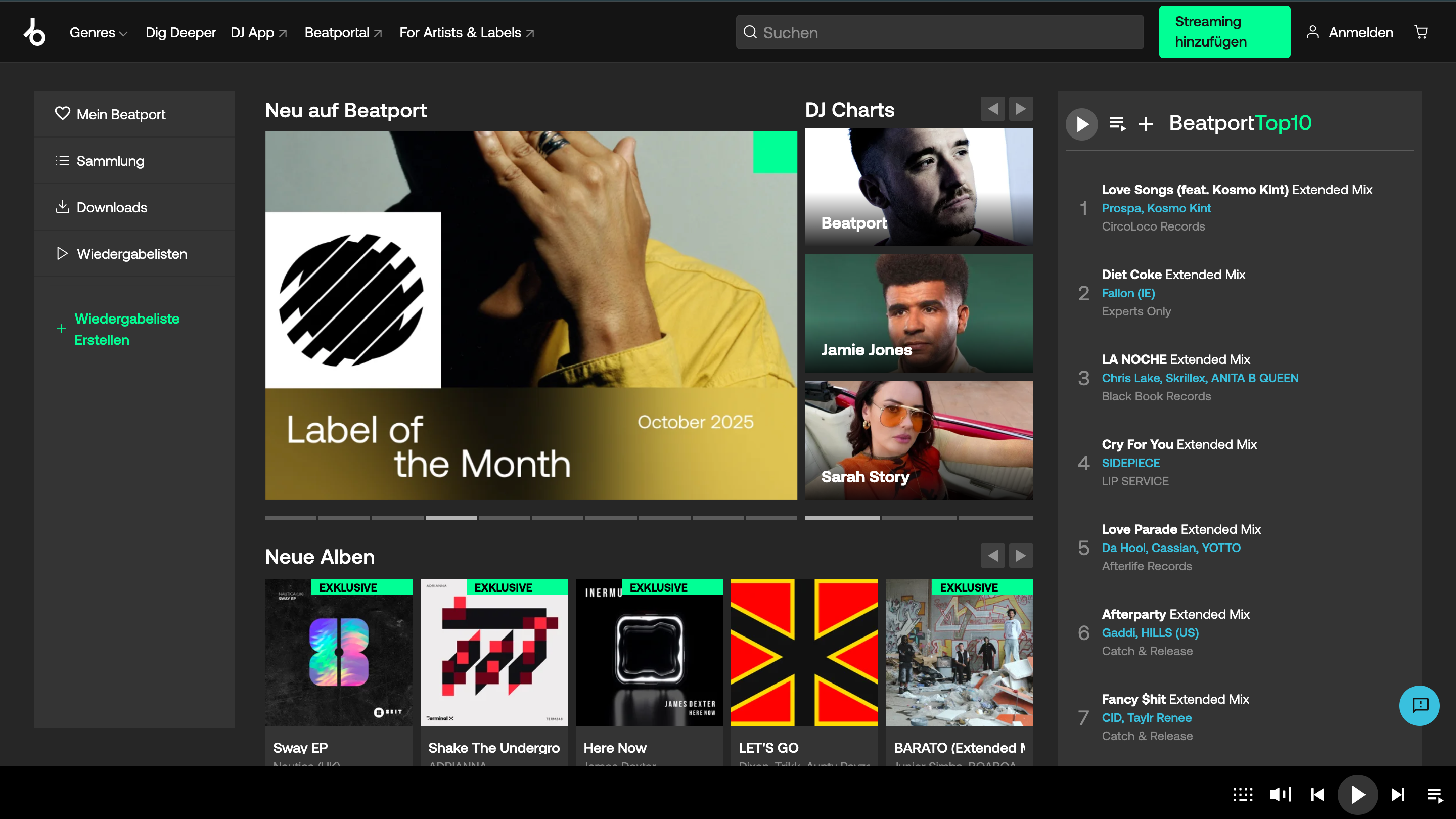
Task: Open Afterlife Records label
Action: [x=1147, y=566]
